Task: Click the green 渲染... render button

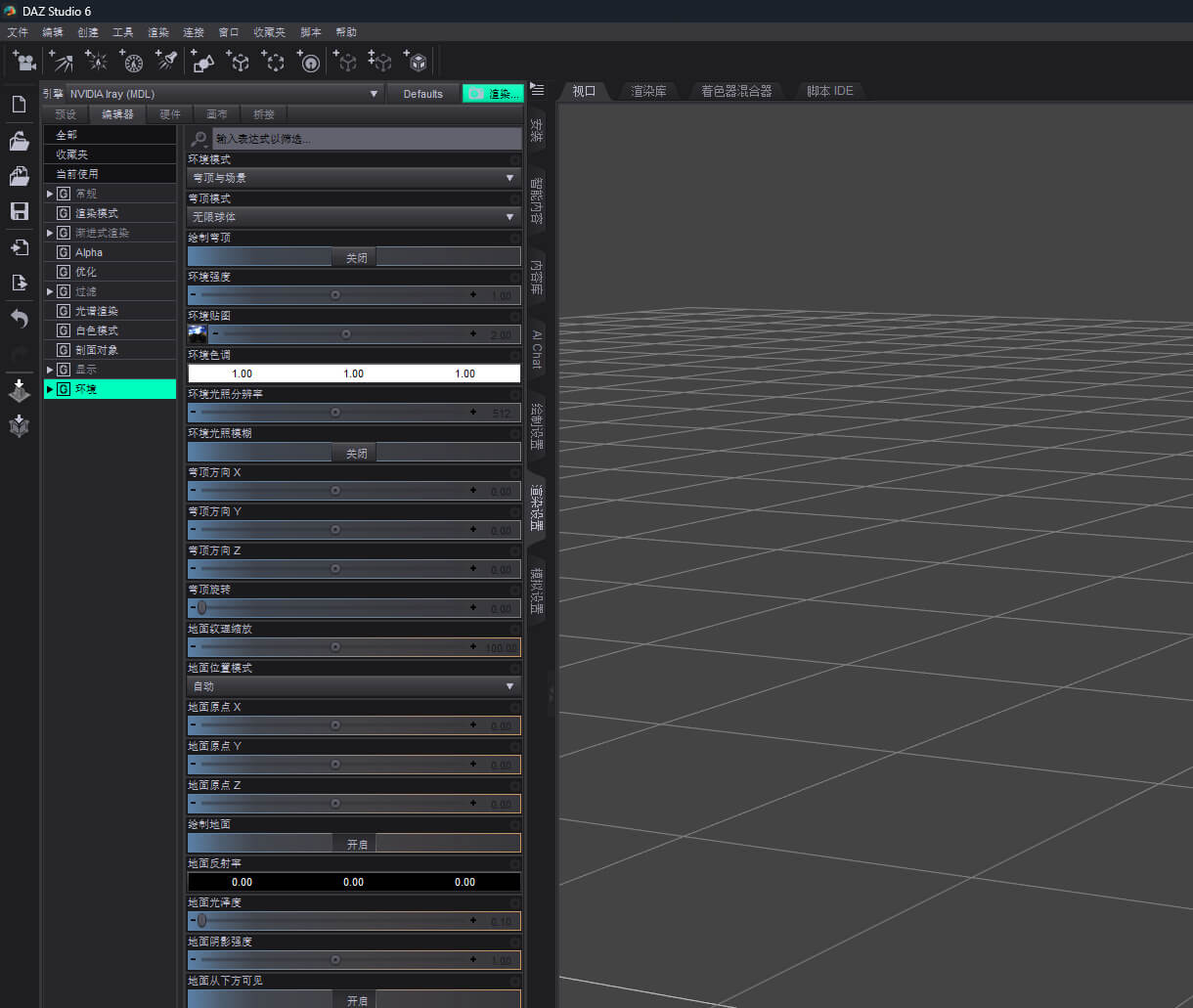Action: [493, 94]
